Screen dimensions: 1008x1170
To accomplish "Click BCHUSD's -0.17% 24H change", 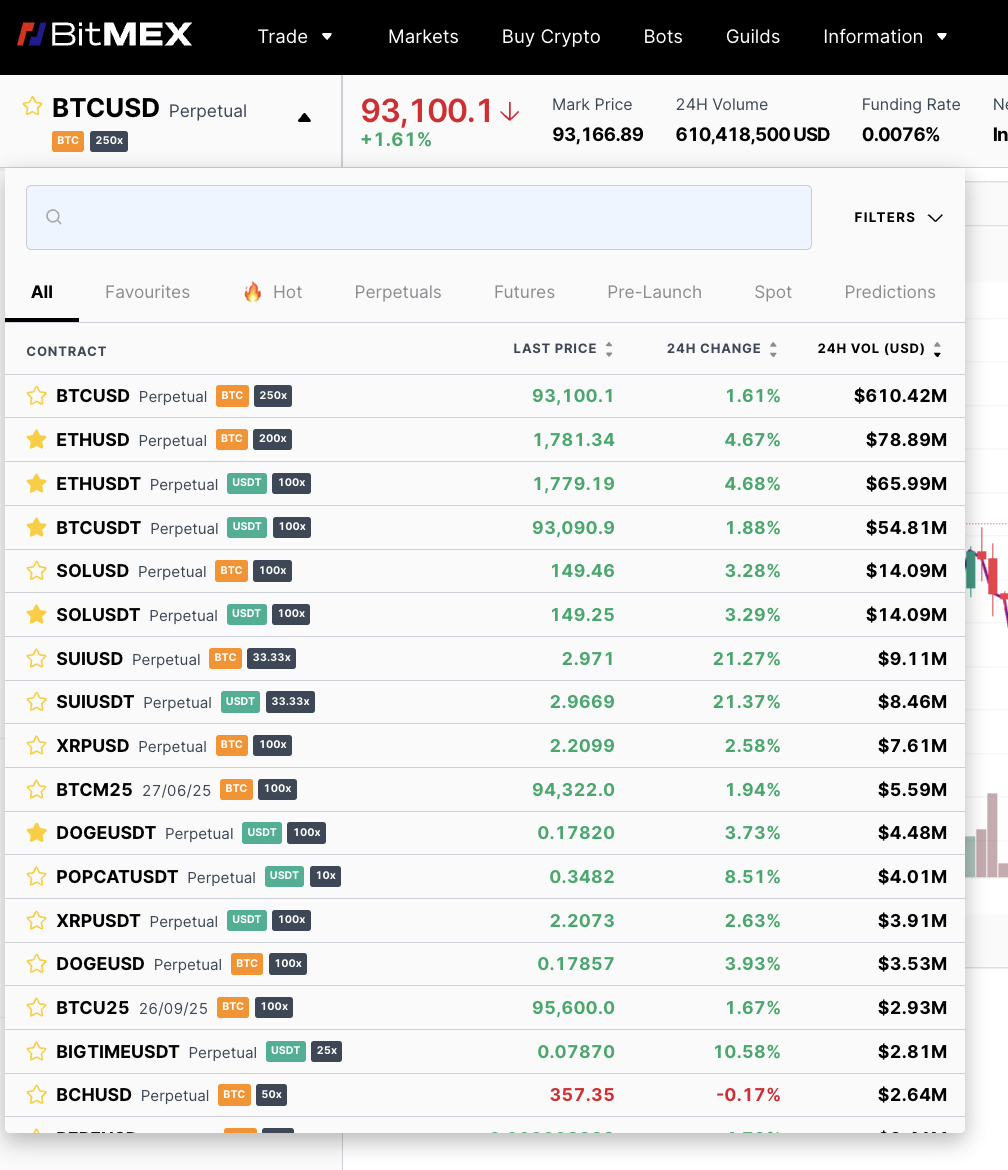I will click(x=748, y=1095).
